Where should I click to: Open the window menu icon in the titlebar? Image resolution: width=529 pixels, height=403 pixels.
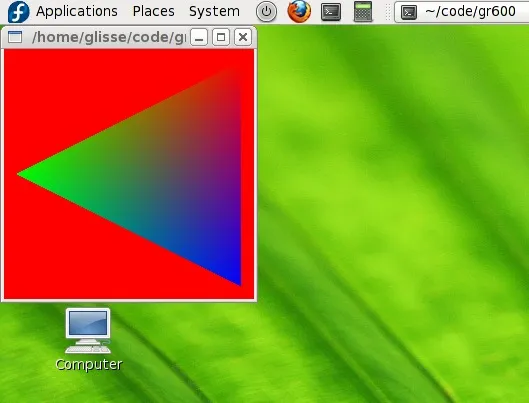pos(15,37)
